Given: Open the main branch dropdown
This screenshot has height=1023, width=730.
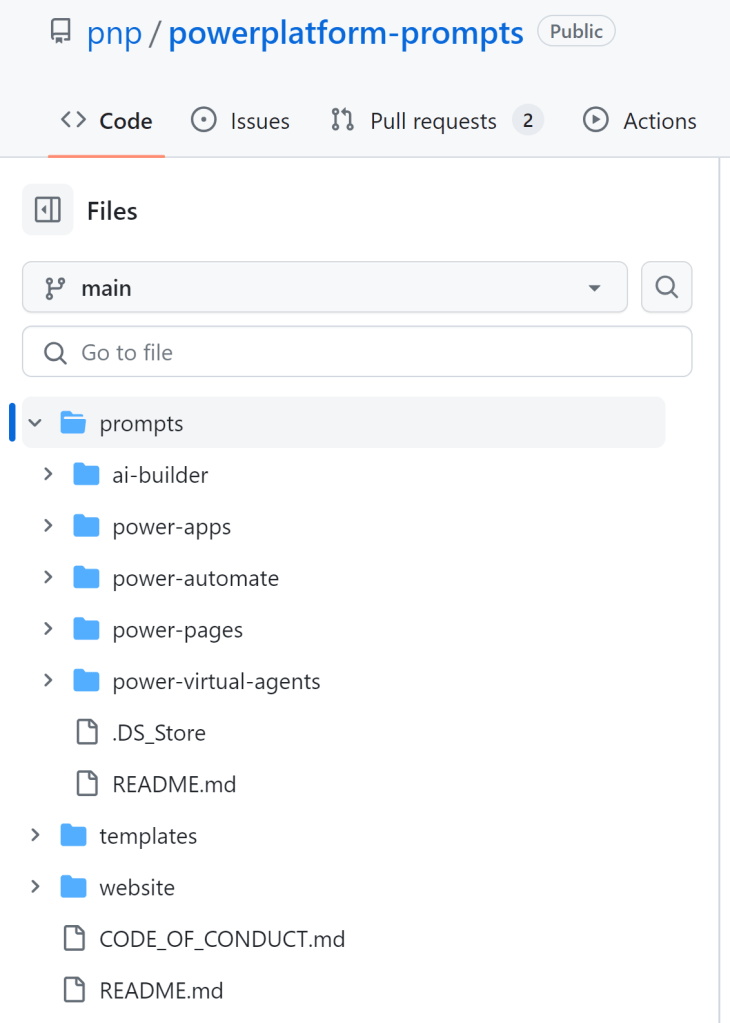Looking at the screenshot, I should click(x=325, y=288).
